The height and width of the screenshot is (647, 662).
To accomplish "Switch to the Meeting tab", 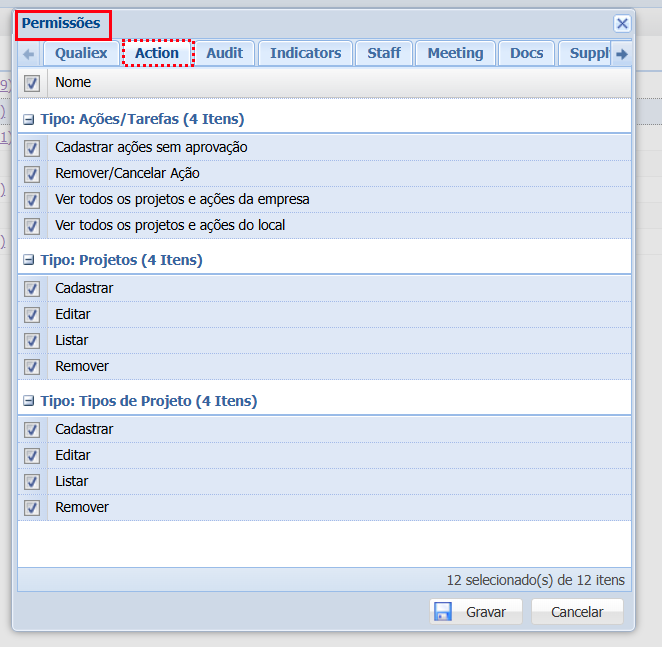I will tap(455, 53).
